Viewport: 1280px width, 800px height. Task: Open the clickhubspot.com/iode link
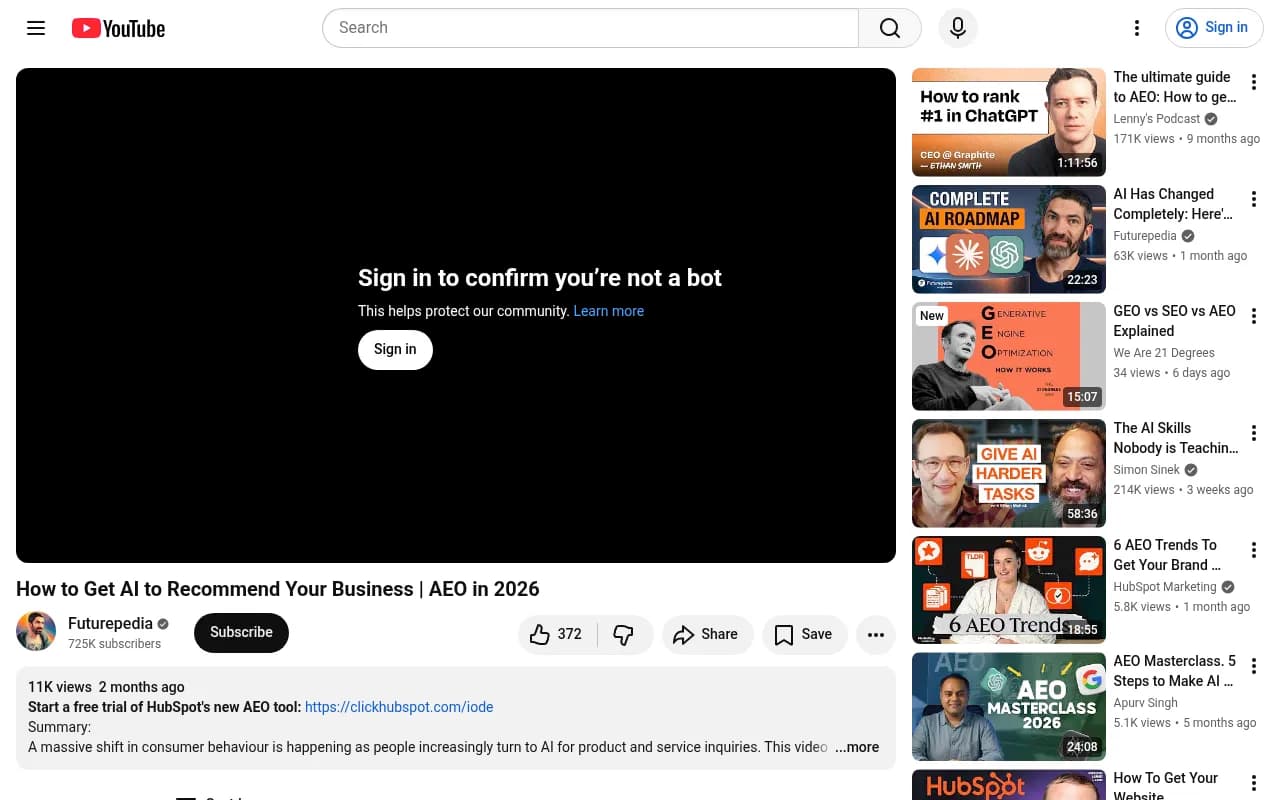pos(399,707)
